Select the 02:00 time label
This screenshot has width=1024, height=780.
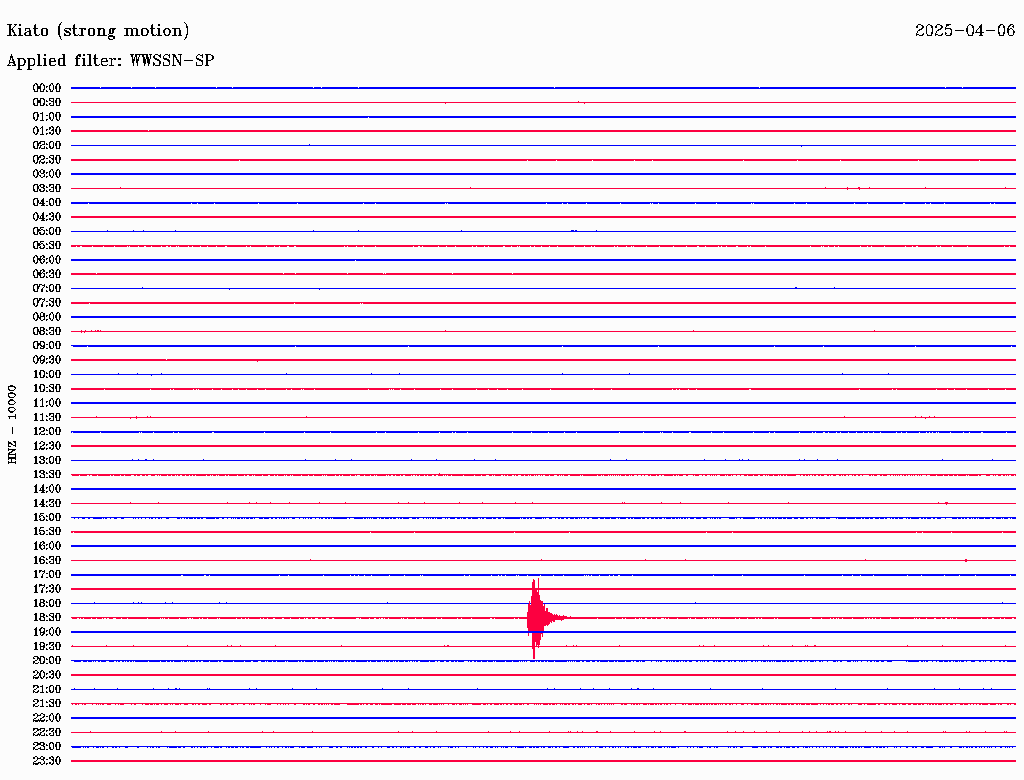tap(47, 145)
